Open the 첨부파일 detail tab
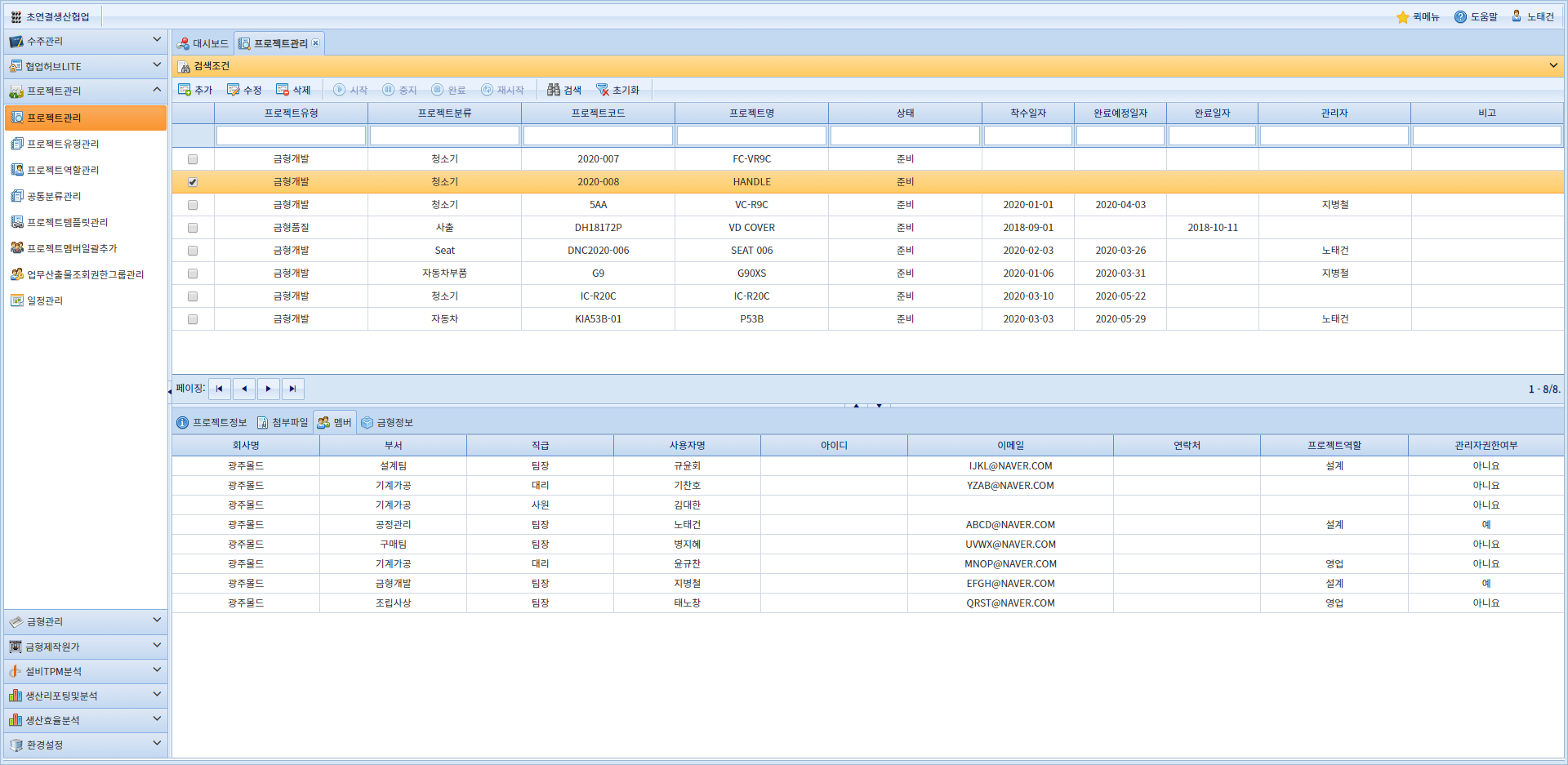 pos(283,422)
